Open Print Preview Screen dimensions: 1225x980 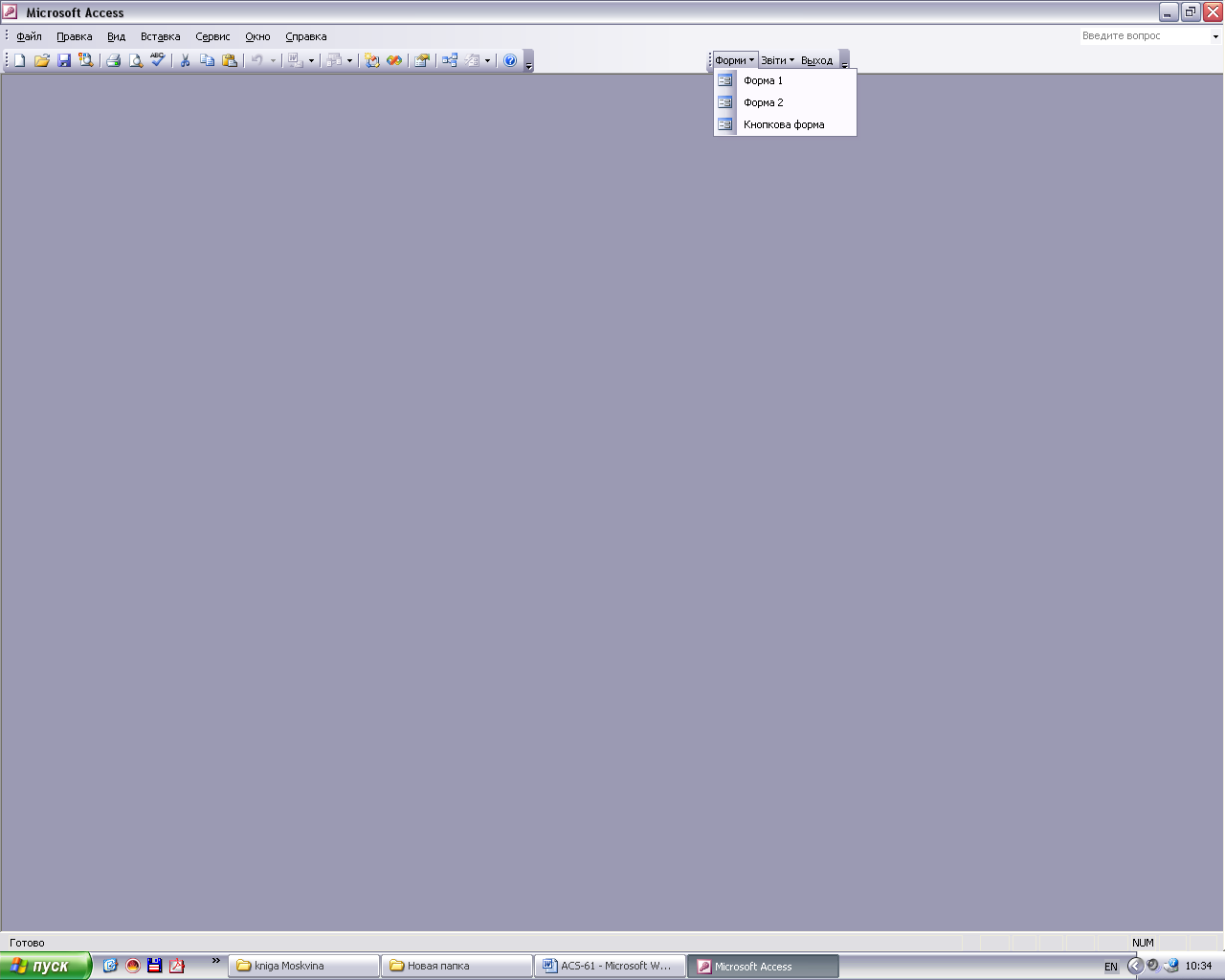(x=136, y=60)
